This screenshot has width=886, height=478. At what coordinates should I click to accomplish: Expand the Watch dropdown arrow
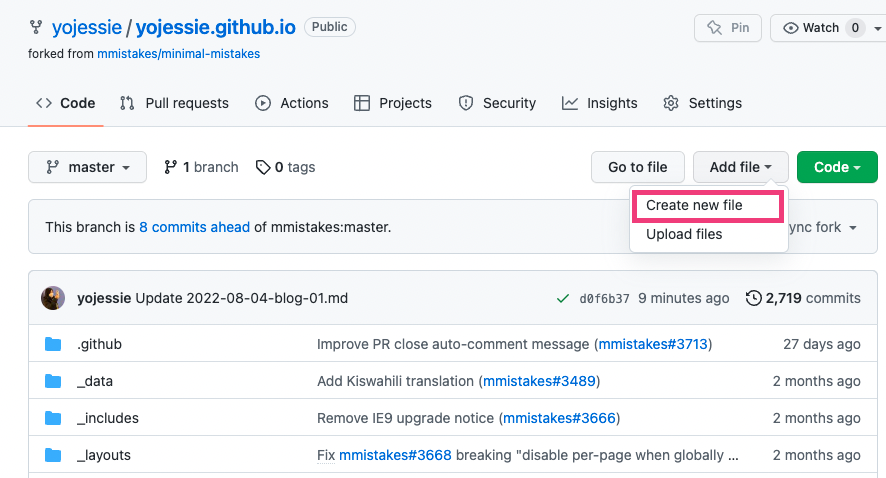[x=878, y=28]
